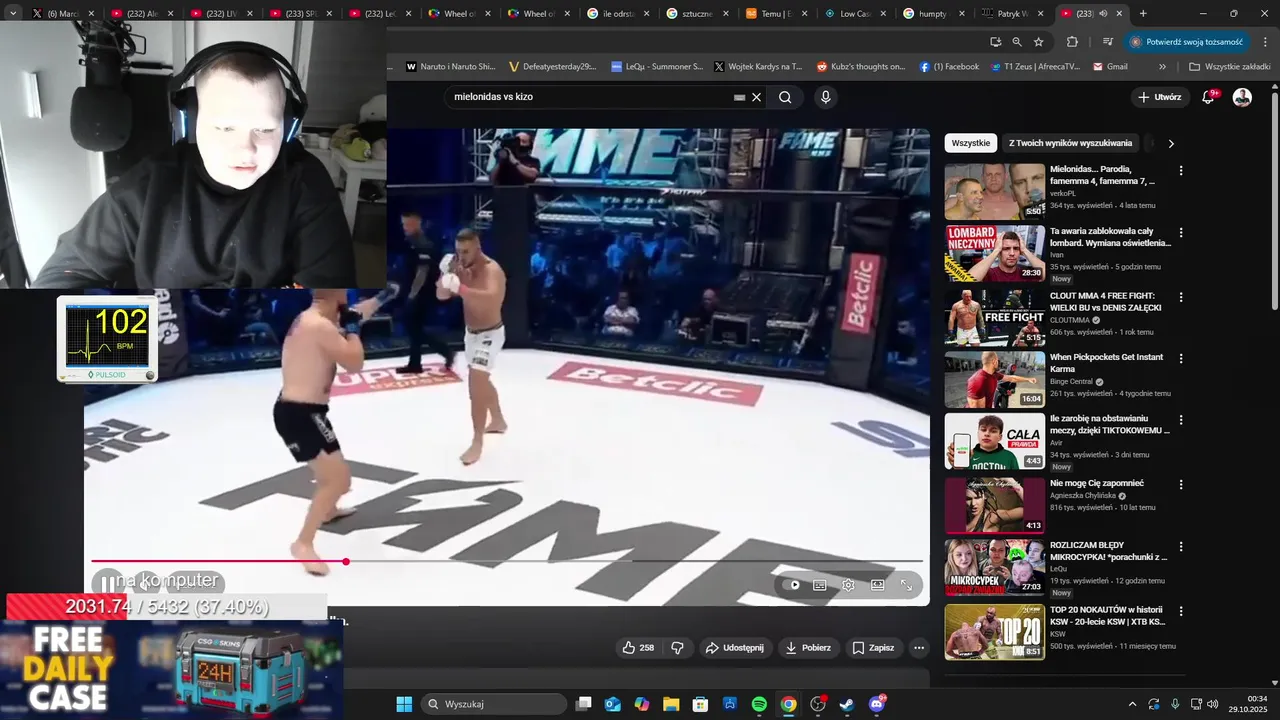Open options for Nie mogę Cię zapomnieć
This screenshot has height=720, width=1280.
pos(1181,484)
